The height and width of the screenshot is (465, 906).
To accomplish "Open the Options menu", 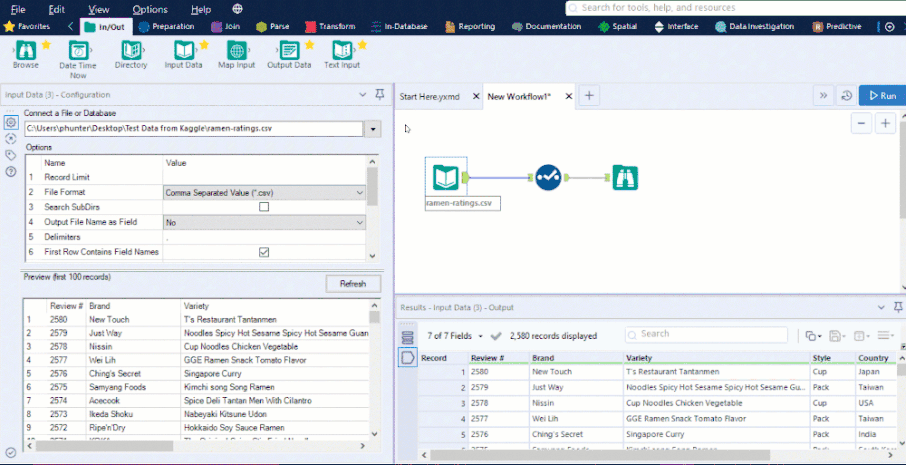I will [x=150, y=9].
